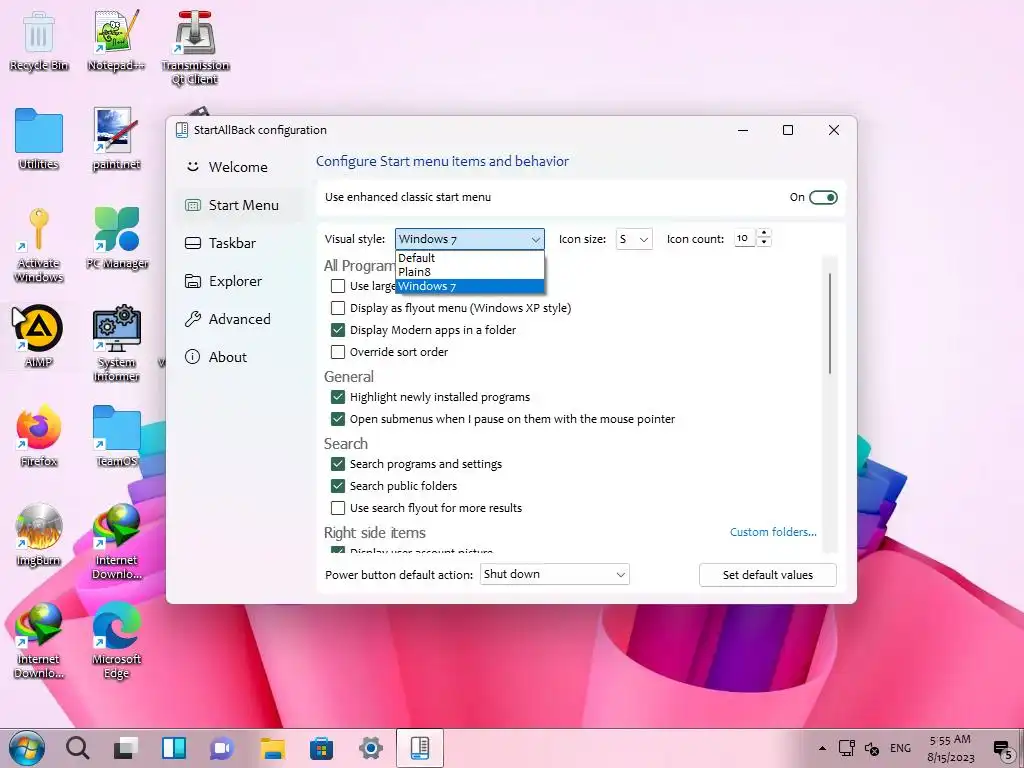
Task: Click the network tray icon
Action: tap(846, 748)
